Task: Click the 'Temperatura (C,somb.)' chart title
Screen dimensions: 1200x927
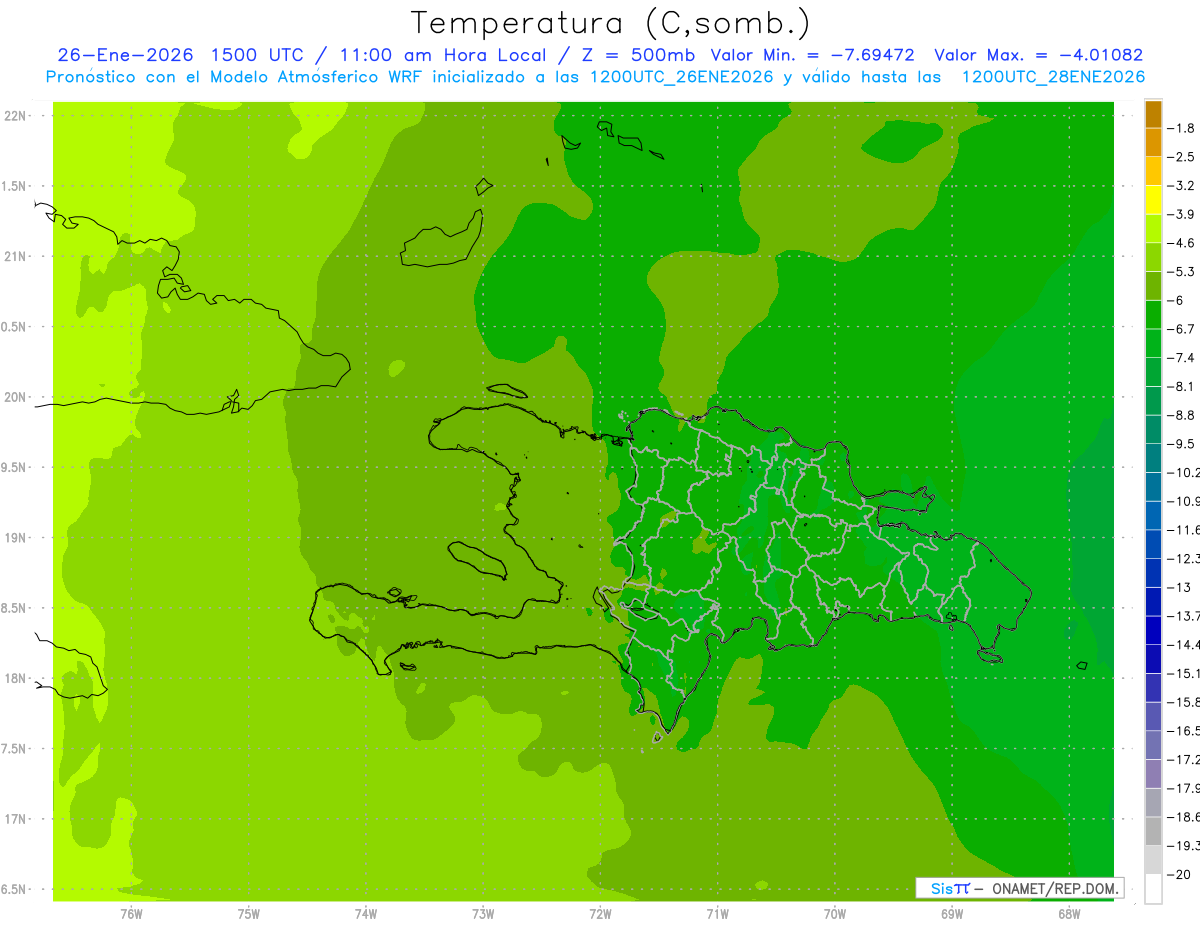Action: pos(611,23)
